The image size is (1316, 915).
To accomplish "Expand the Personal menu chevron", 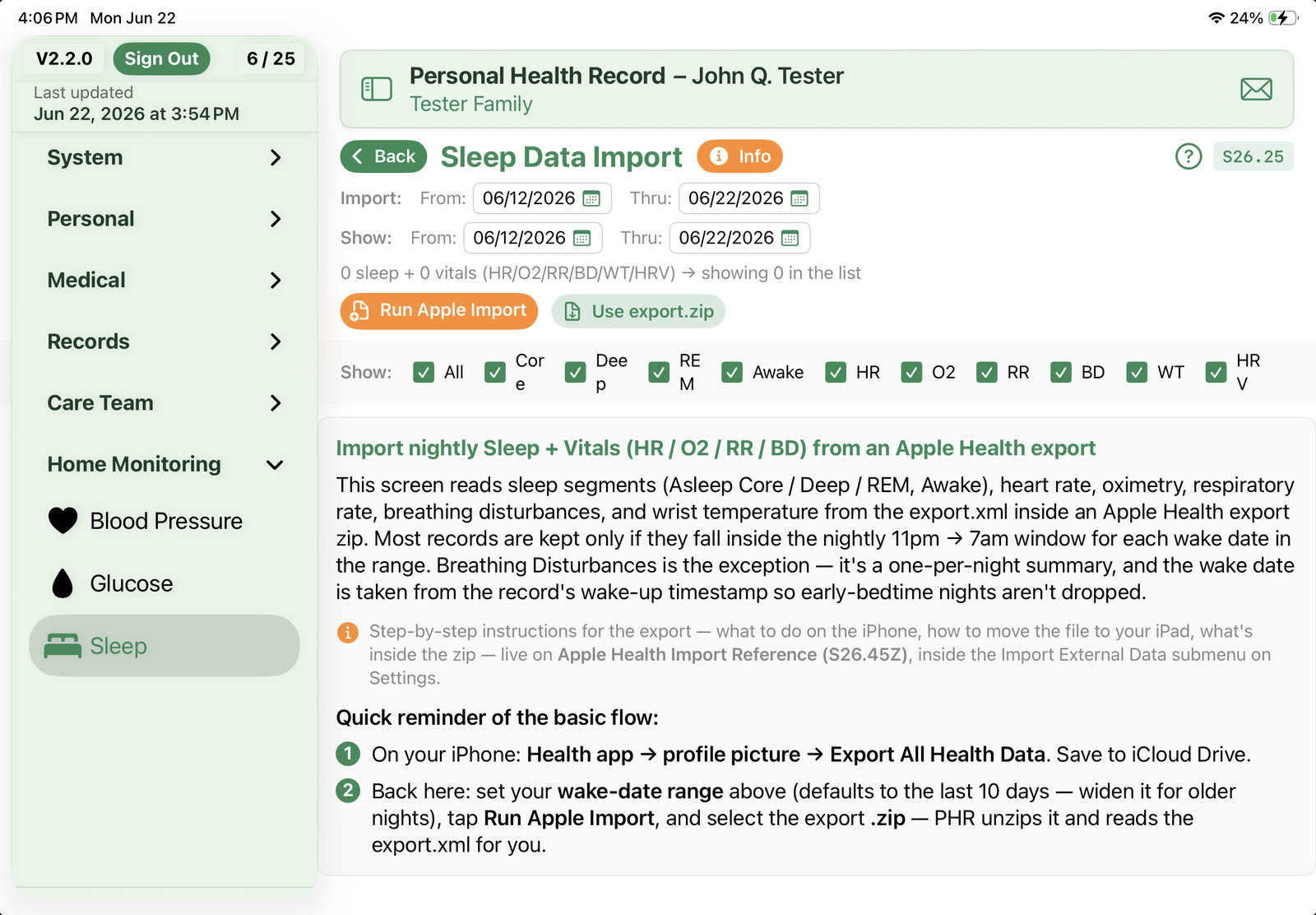I will pos(276,219).
